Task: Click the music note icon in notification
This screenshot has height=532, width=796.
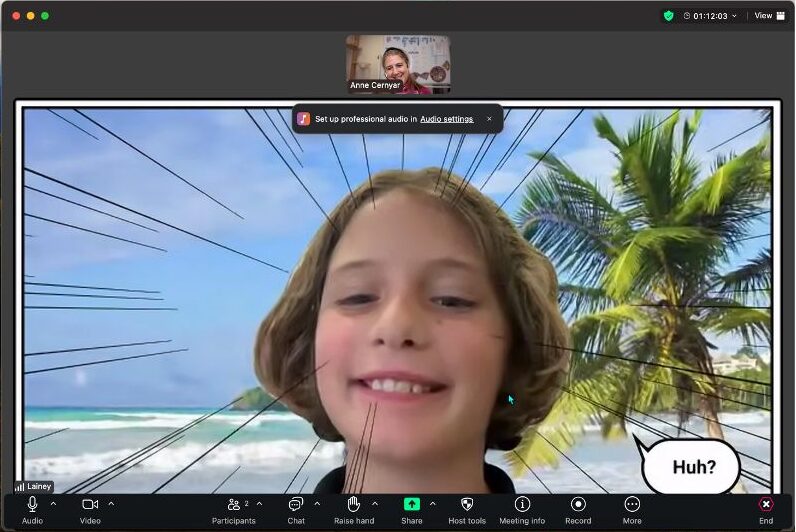Action: coord(304,119)
